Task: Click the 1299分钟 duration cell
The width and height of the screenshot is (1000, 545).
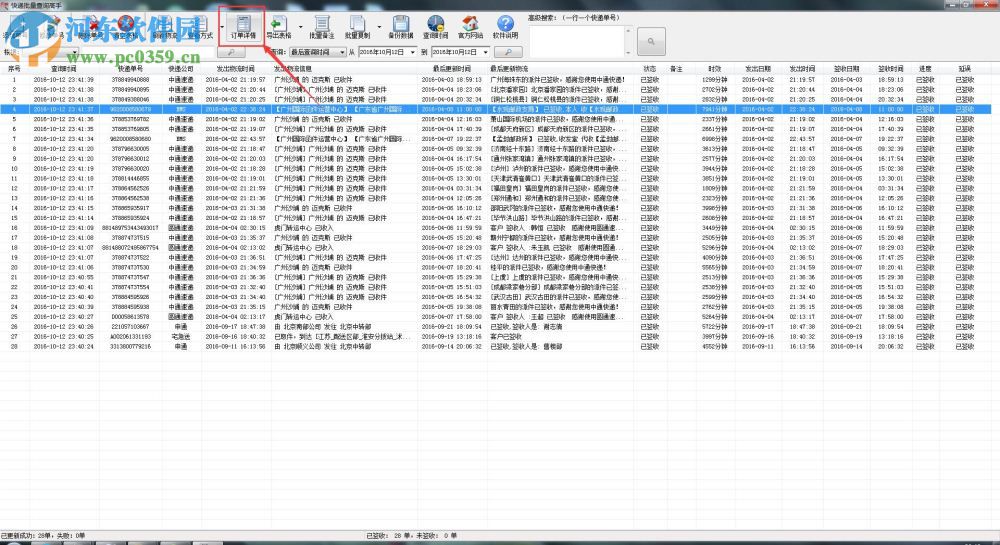Action: tap(714, 80)
